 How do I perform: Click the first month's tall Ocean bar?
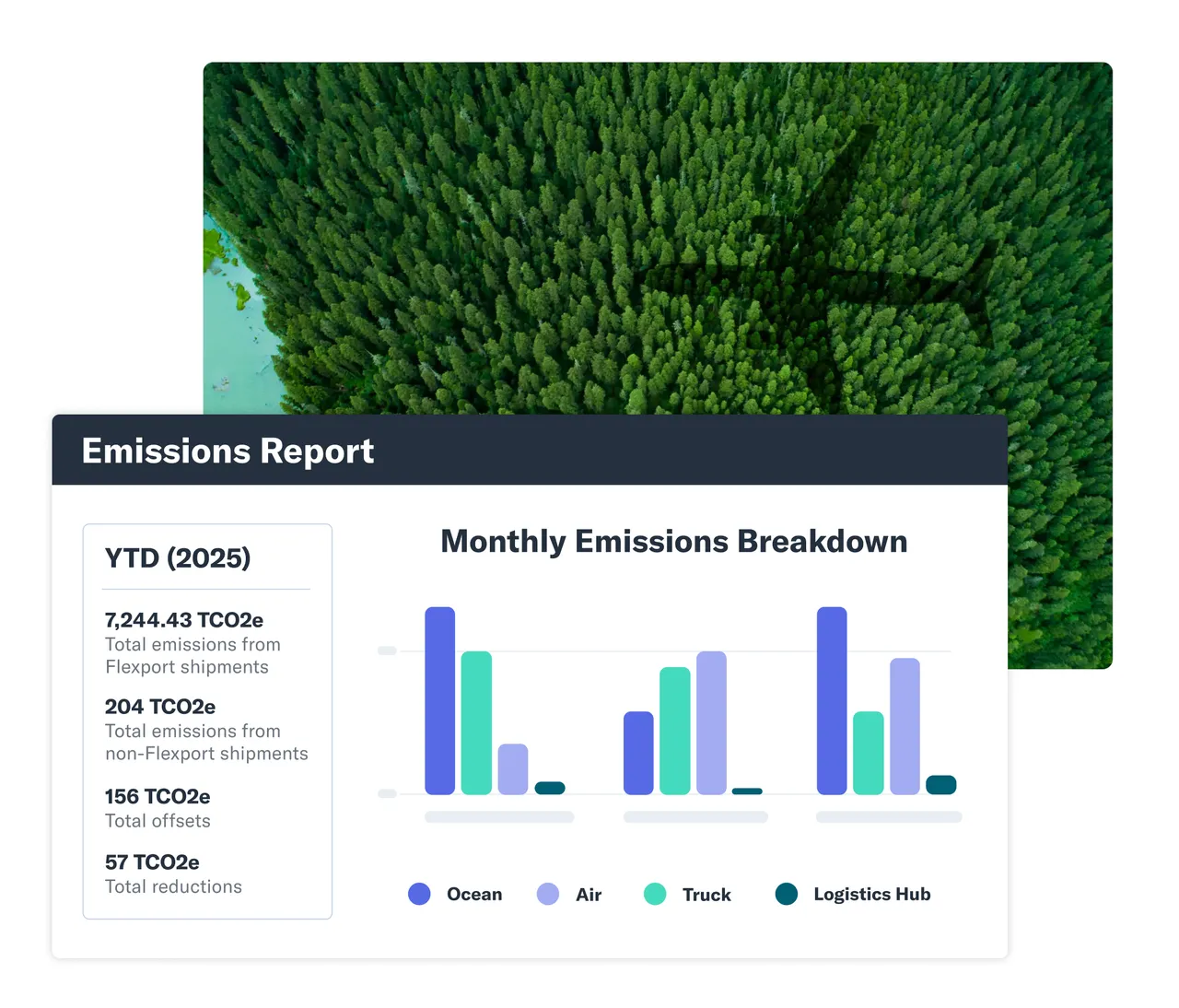[440, 700]
